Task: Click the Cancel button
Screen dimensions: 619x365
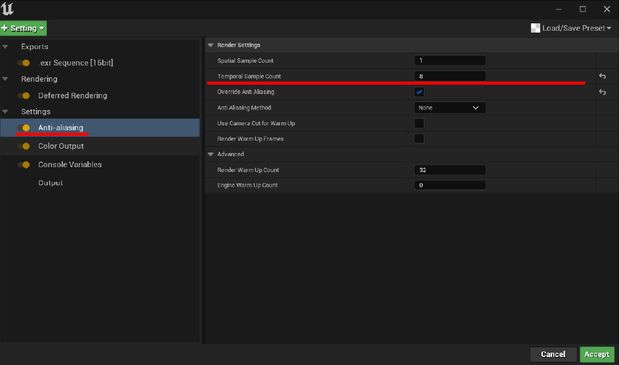Action: 553,354
